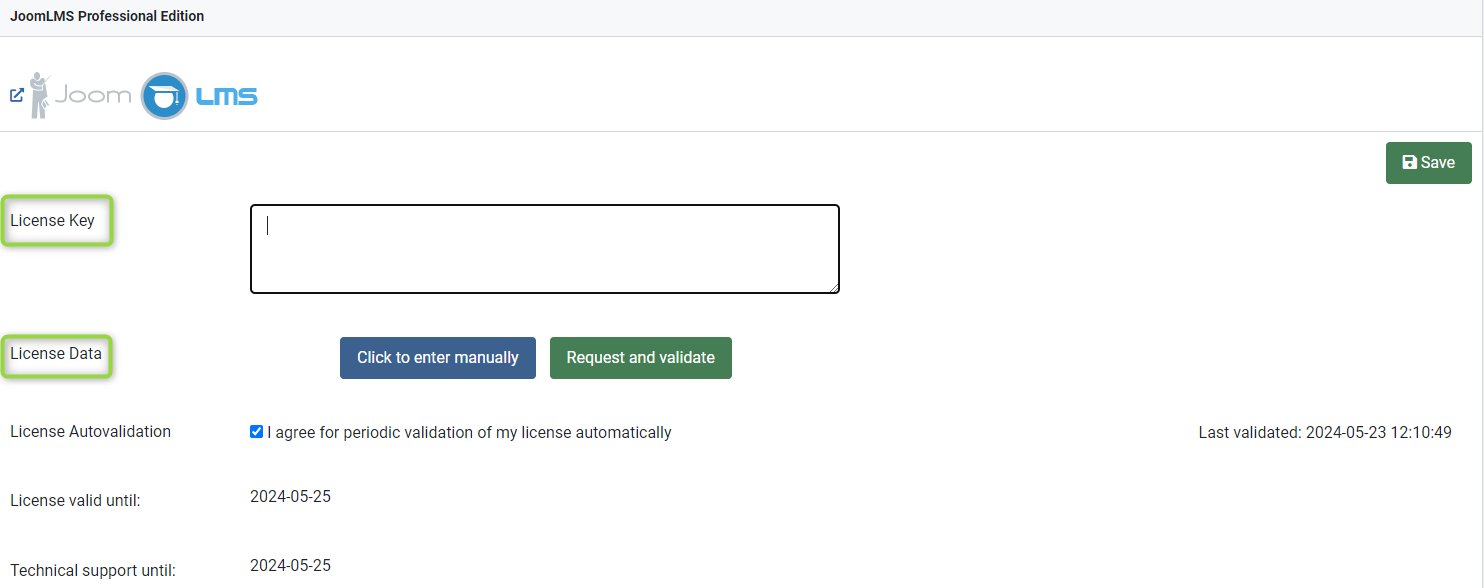
Task: Focus the License Key text area
Action: tap(544, 249)
